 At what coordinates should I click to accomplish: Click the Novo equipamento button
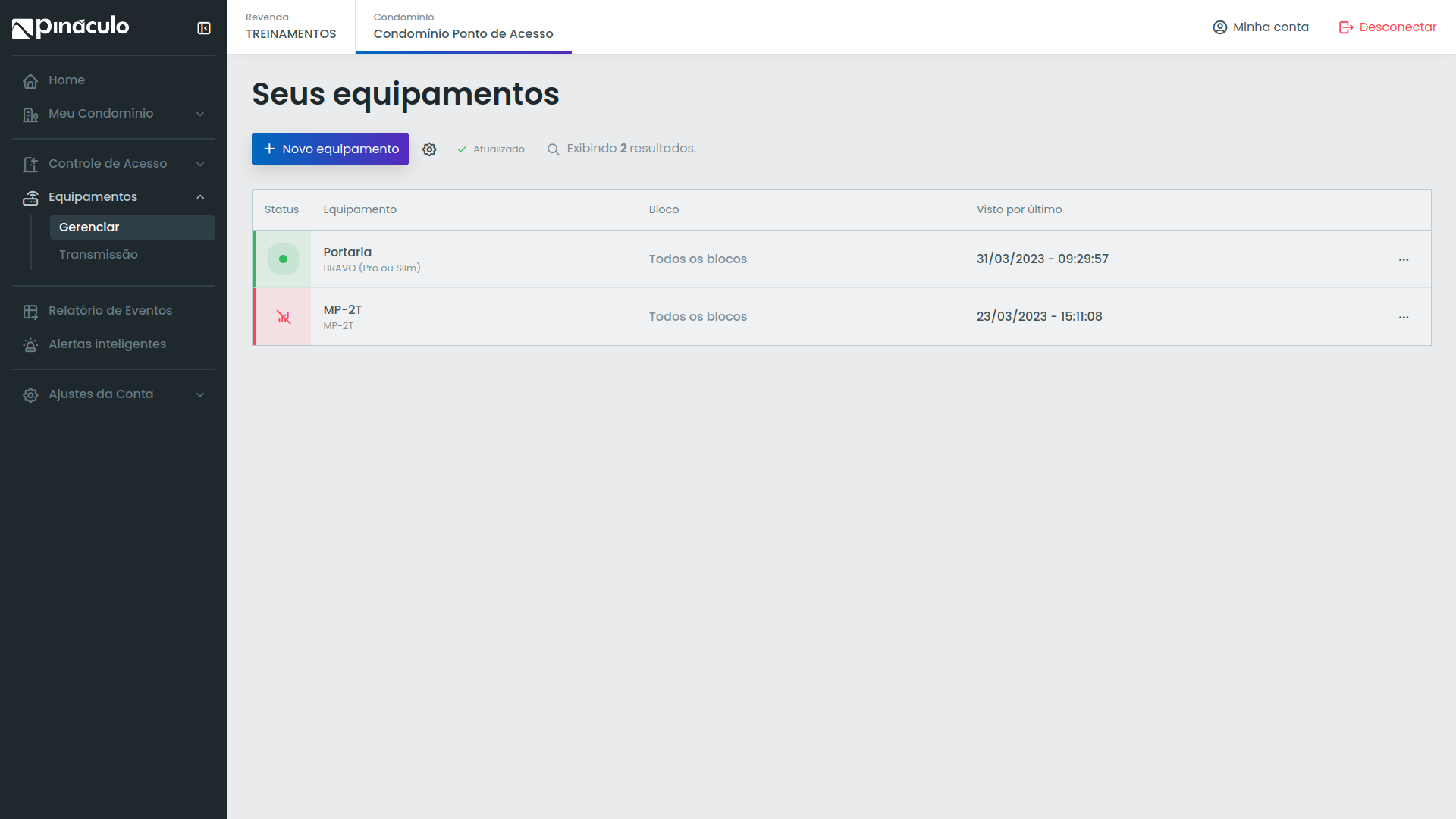[x=330, y=149]
